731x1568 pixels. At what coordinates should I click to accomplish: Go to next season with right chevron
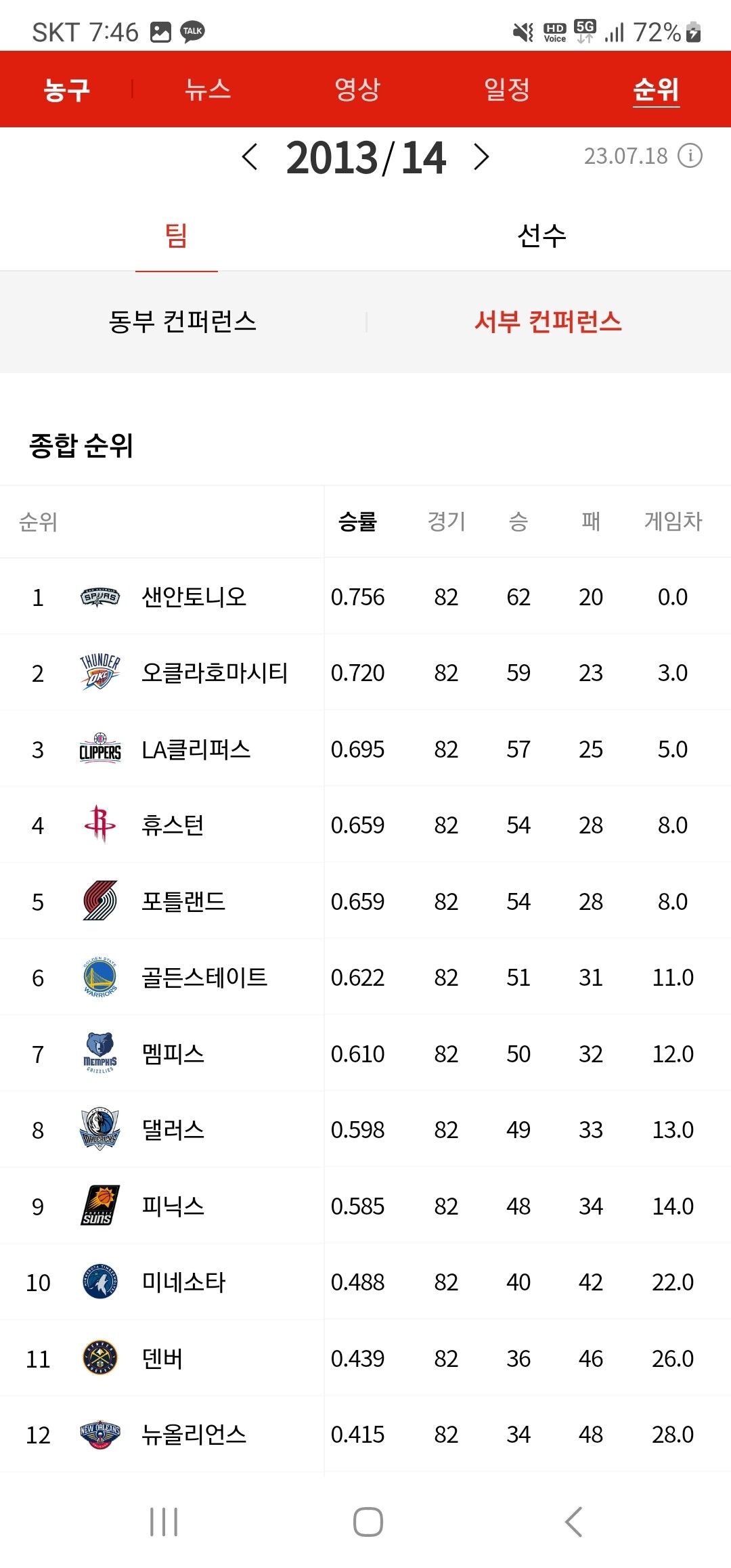click(x=481, y=157)
